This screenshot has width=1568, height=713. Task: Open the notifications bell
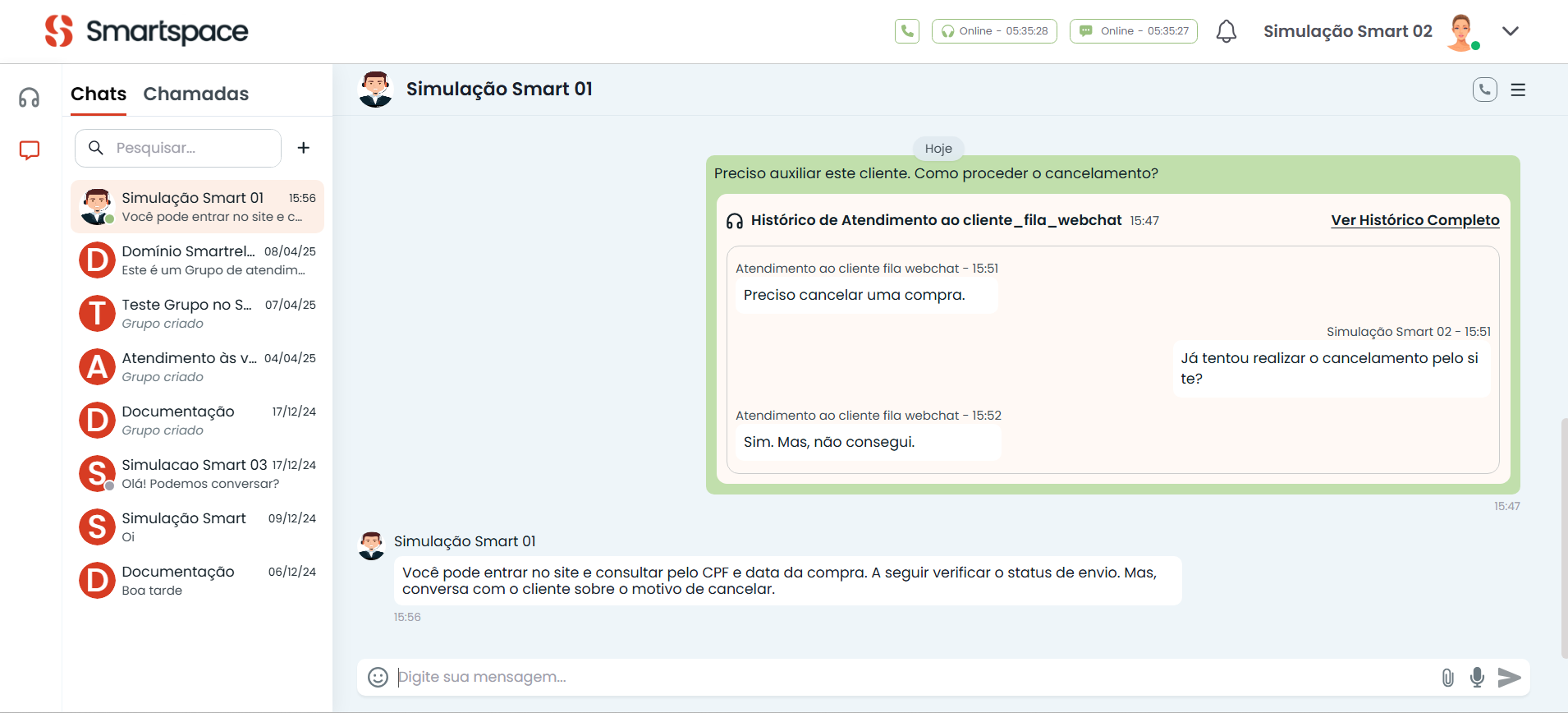click(x=1226, y=31)
